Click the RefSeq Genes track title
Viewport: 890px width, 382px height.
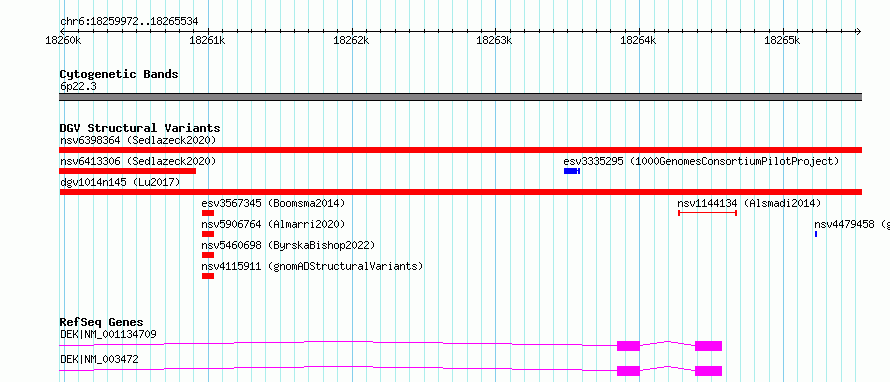click(102, 322)
